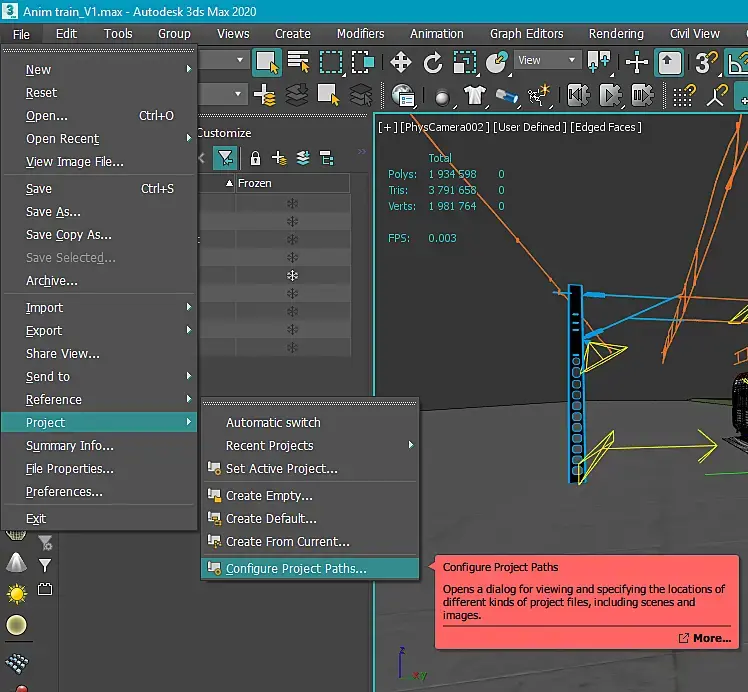
Task: Reset the MassFX simulation
Action: (578, 95)
